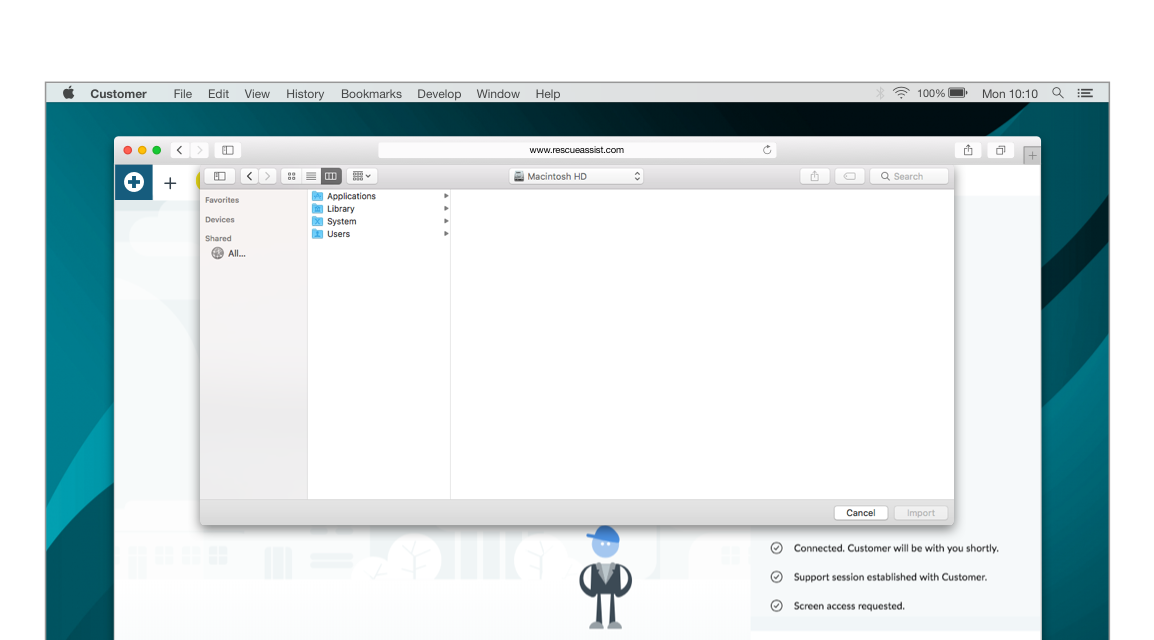The height and width of the screenshot is (640, 1154).
Task: Open the File menu
Action: [x=183, y=93]
